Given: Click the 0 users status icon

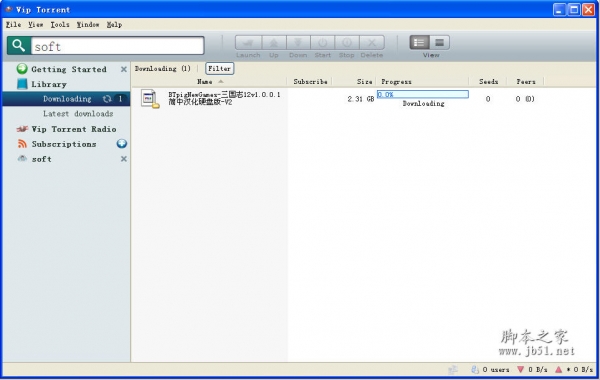Looking at the screenshot, I should 475,369.
